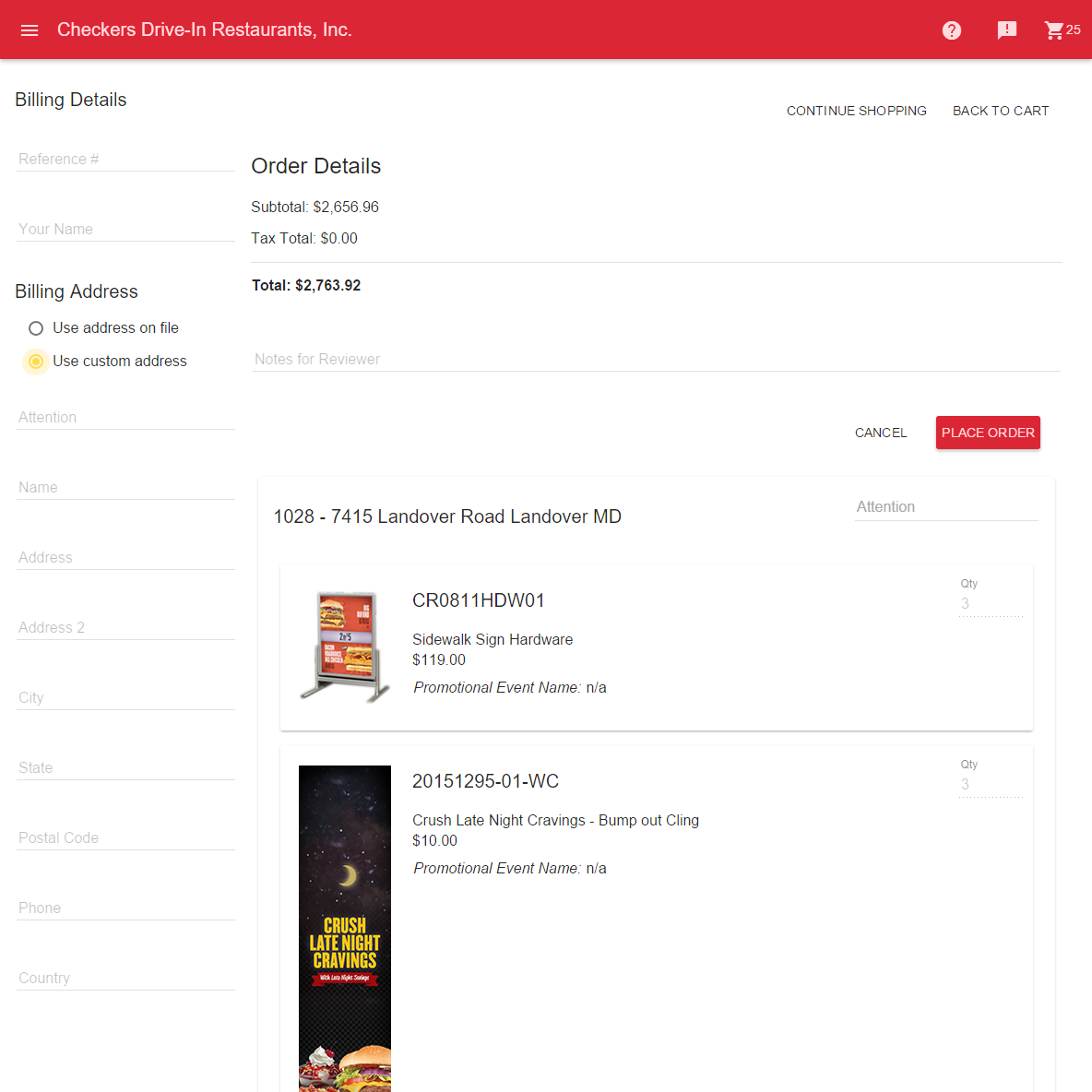Select Crush Late Night Cravings - Bump out Cling name

556,821
